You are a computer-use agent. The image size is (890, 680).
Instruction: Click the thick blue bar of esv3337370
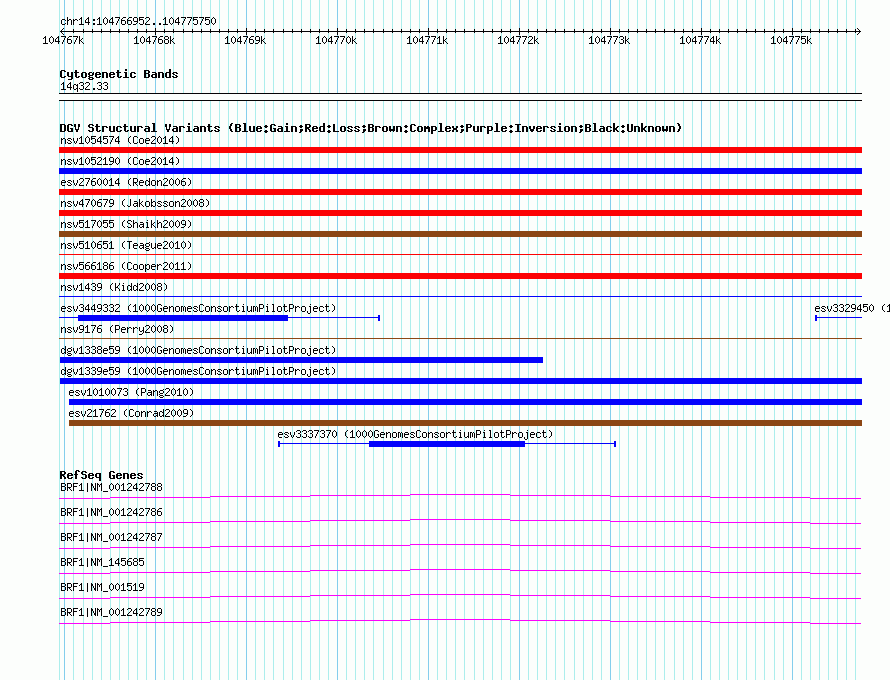[x=447, y=444]
